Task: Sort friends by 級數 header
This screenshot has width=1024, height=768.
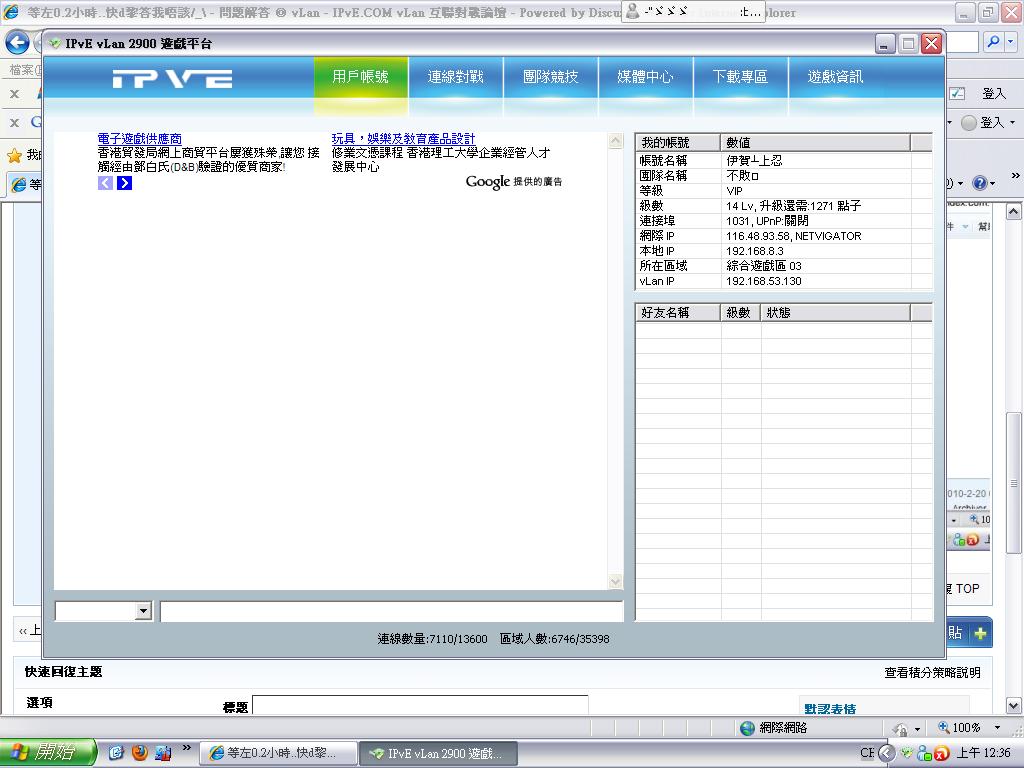Action: pyautogui.click(x=741, y=313)
